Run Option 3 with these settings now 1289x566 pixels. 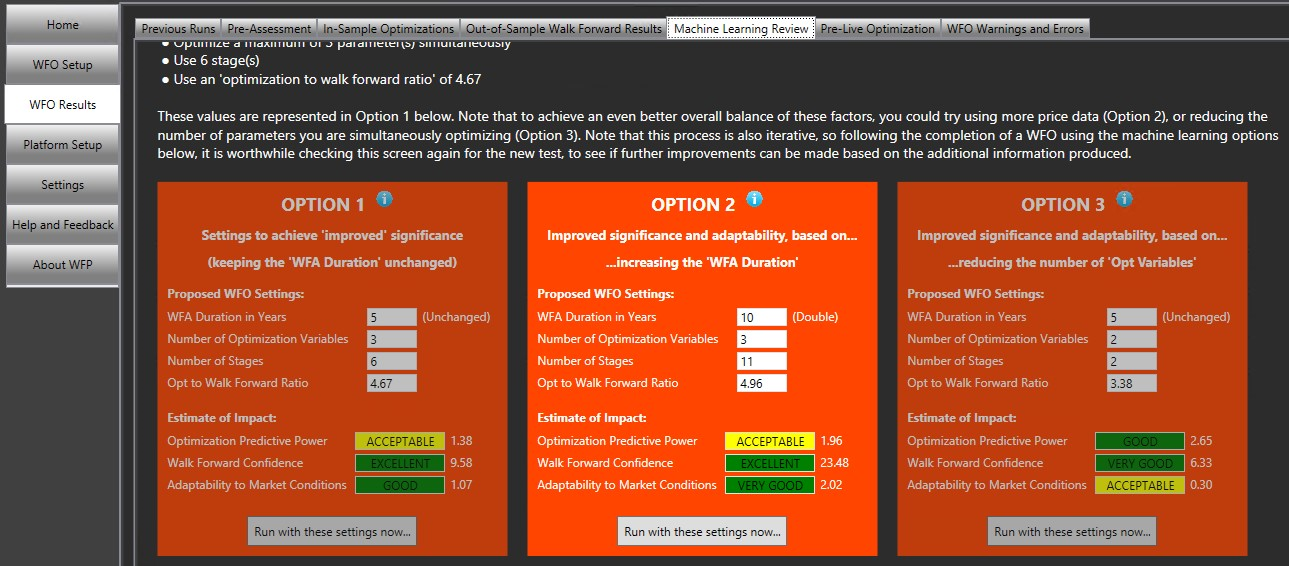click(1072, 531)
